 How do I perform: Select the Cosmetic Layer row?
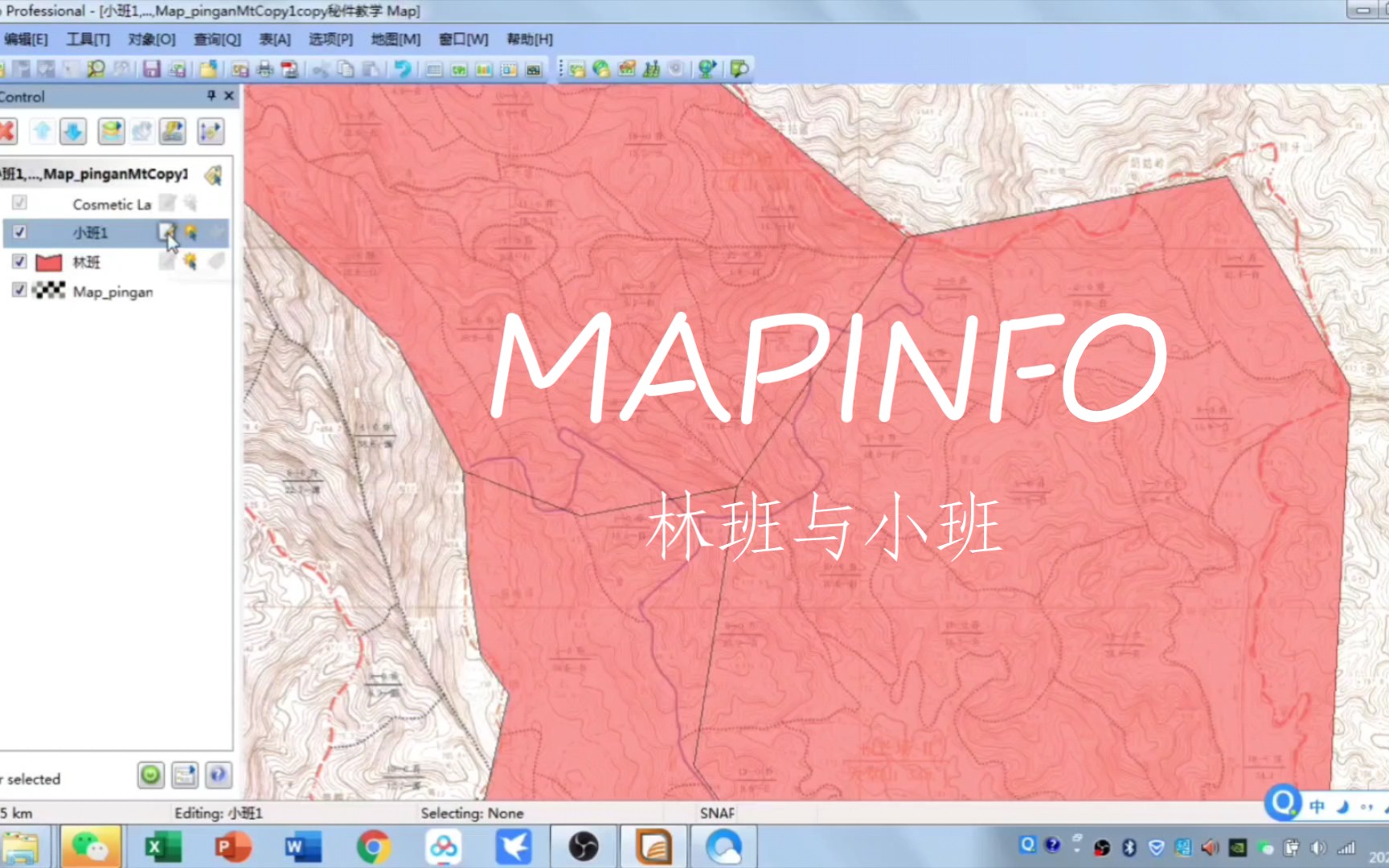point(116,203)
